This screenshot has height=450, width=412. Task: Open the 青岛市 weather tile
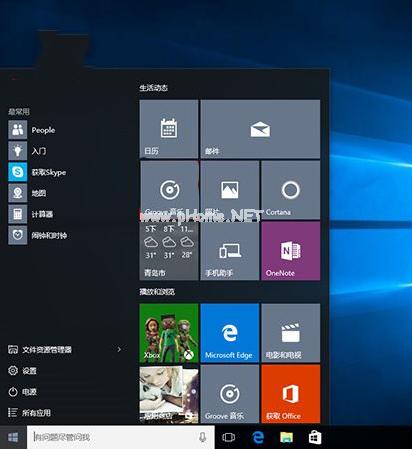(x=169, y=251)
